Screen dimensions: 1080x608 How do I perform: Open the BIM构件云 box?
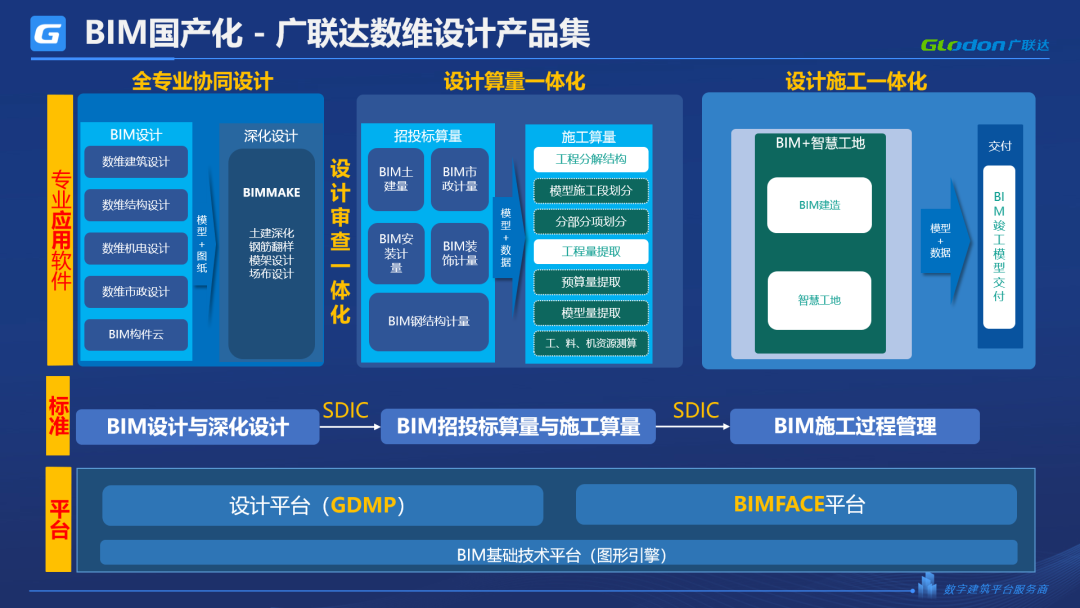(136, 335)
